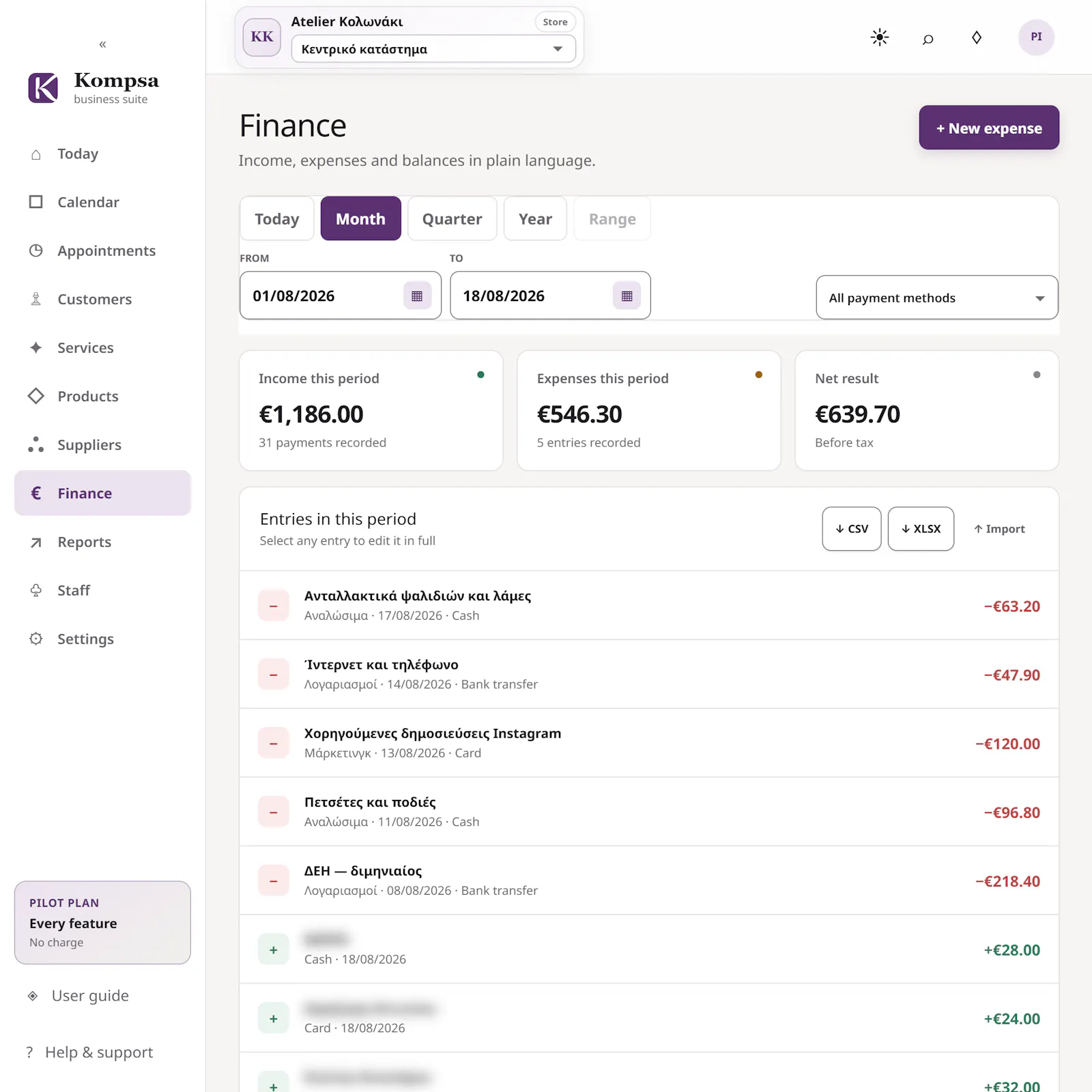Click plus icon for +€24.00 entry

pos(274,1018)
